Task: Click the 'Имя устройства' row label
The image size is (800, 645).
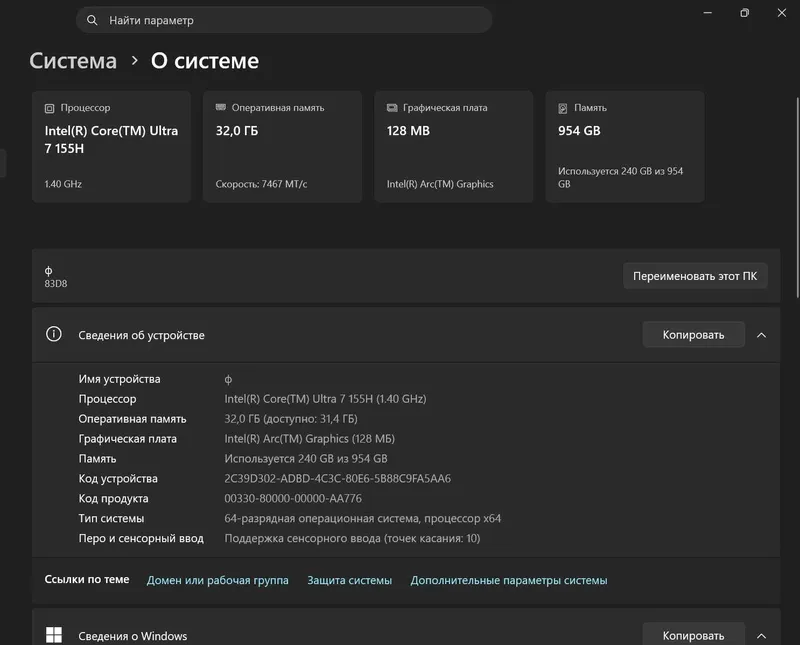Action: click(119, 379)
